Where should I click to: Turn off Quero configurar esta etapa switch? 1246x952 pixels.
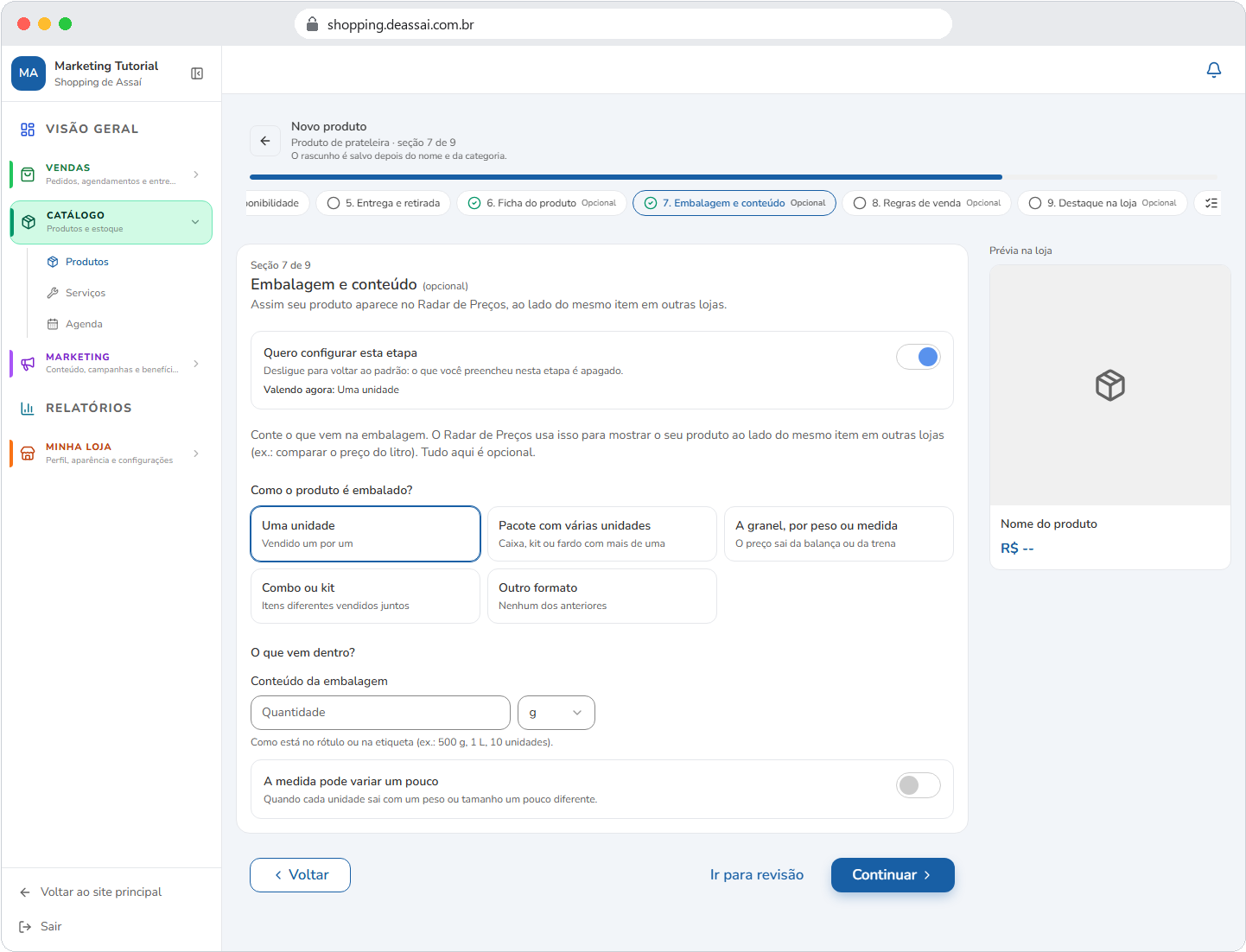pyautogui.click(x=918, y=357)
